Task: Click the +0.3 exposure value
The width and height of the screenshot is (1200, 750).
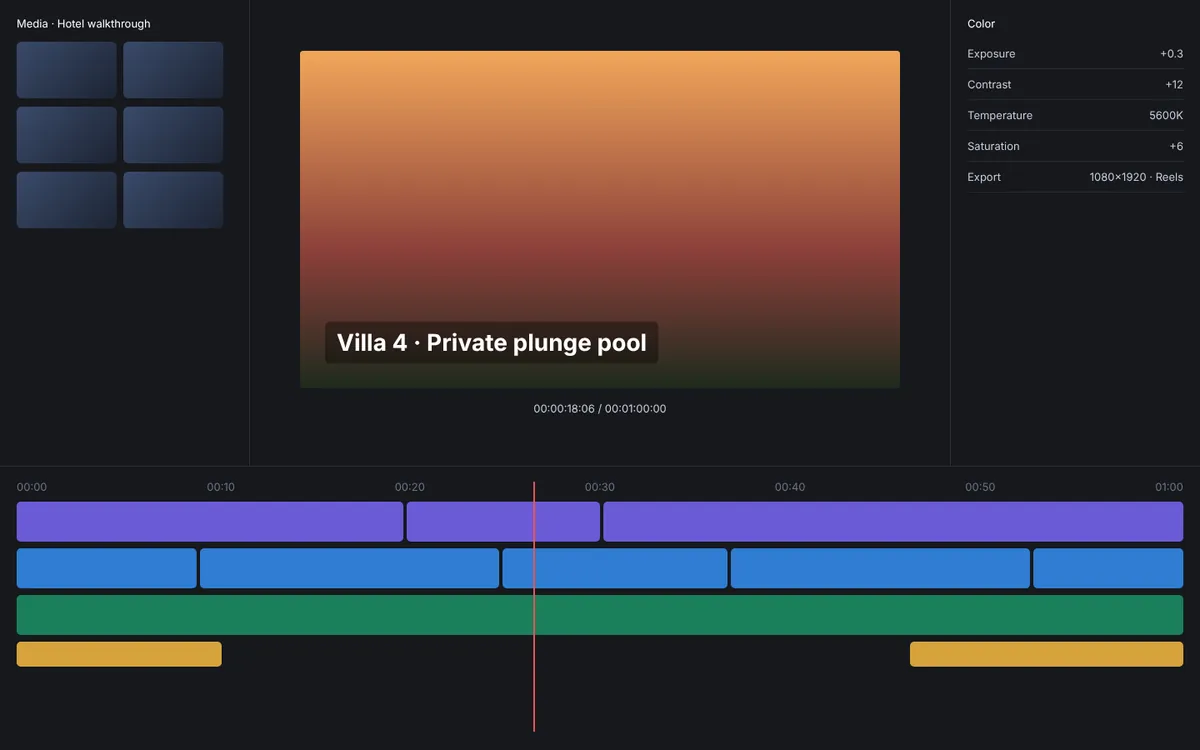Action: click(x=1171, y=54)
